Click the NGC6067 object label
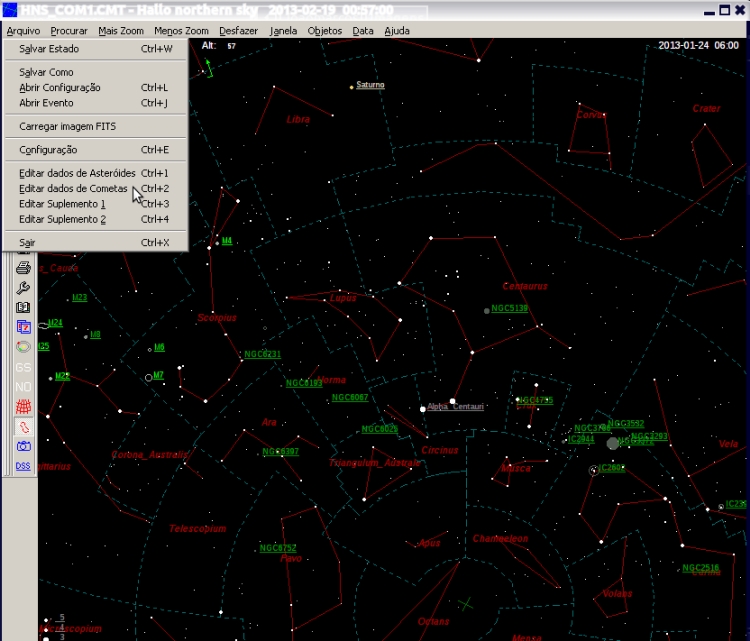750x641 pixels. pyautogui.click(x=350, y=397)
